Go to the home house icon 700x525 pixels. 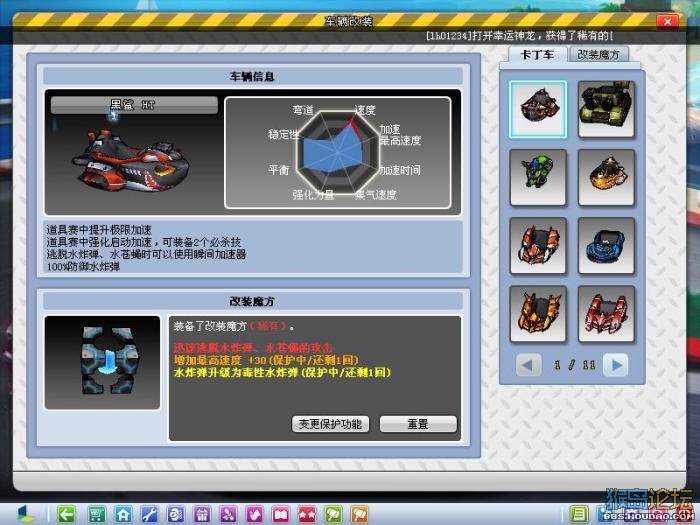coord(123,515)
